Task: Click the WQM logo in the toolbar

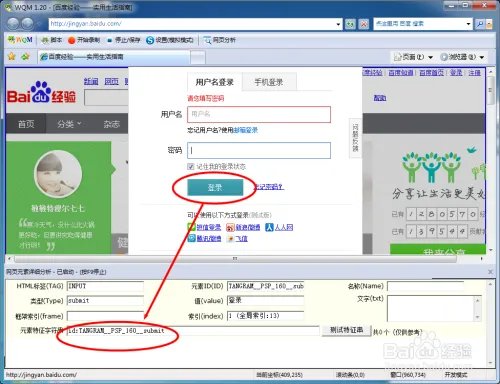Action: point(20,40)
